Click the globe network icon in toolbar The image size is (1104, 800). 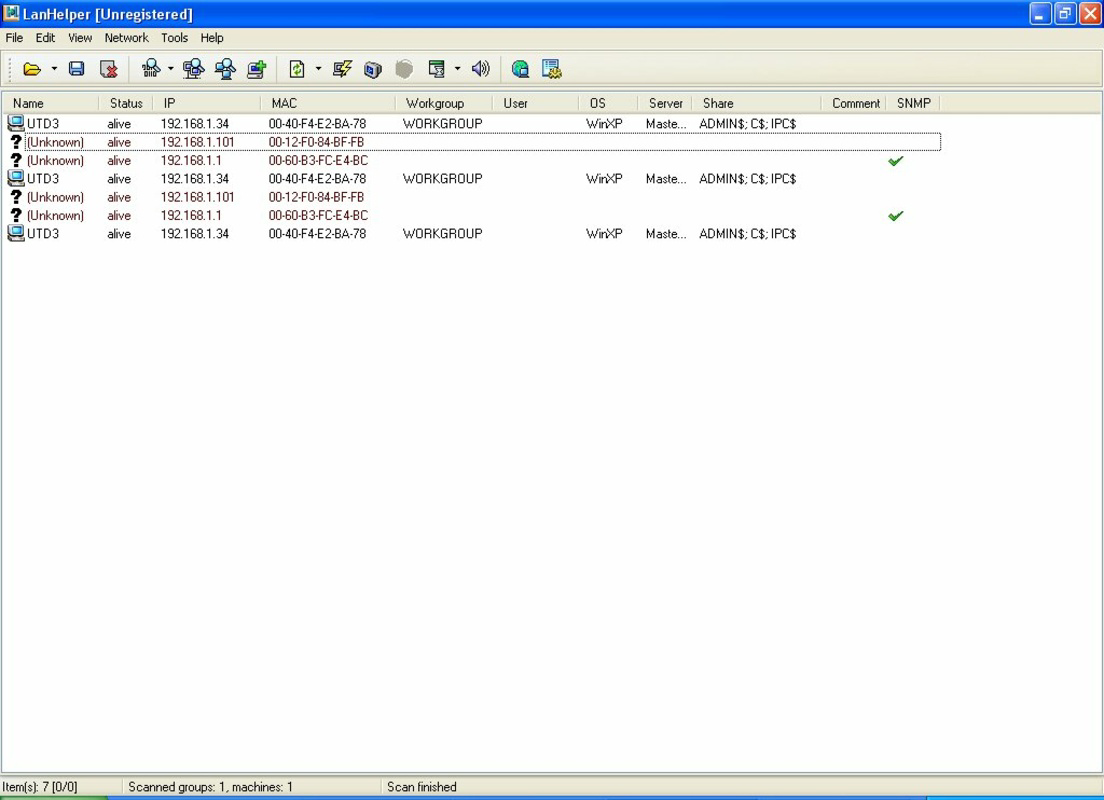[520, 69]
